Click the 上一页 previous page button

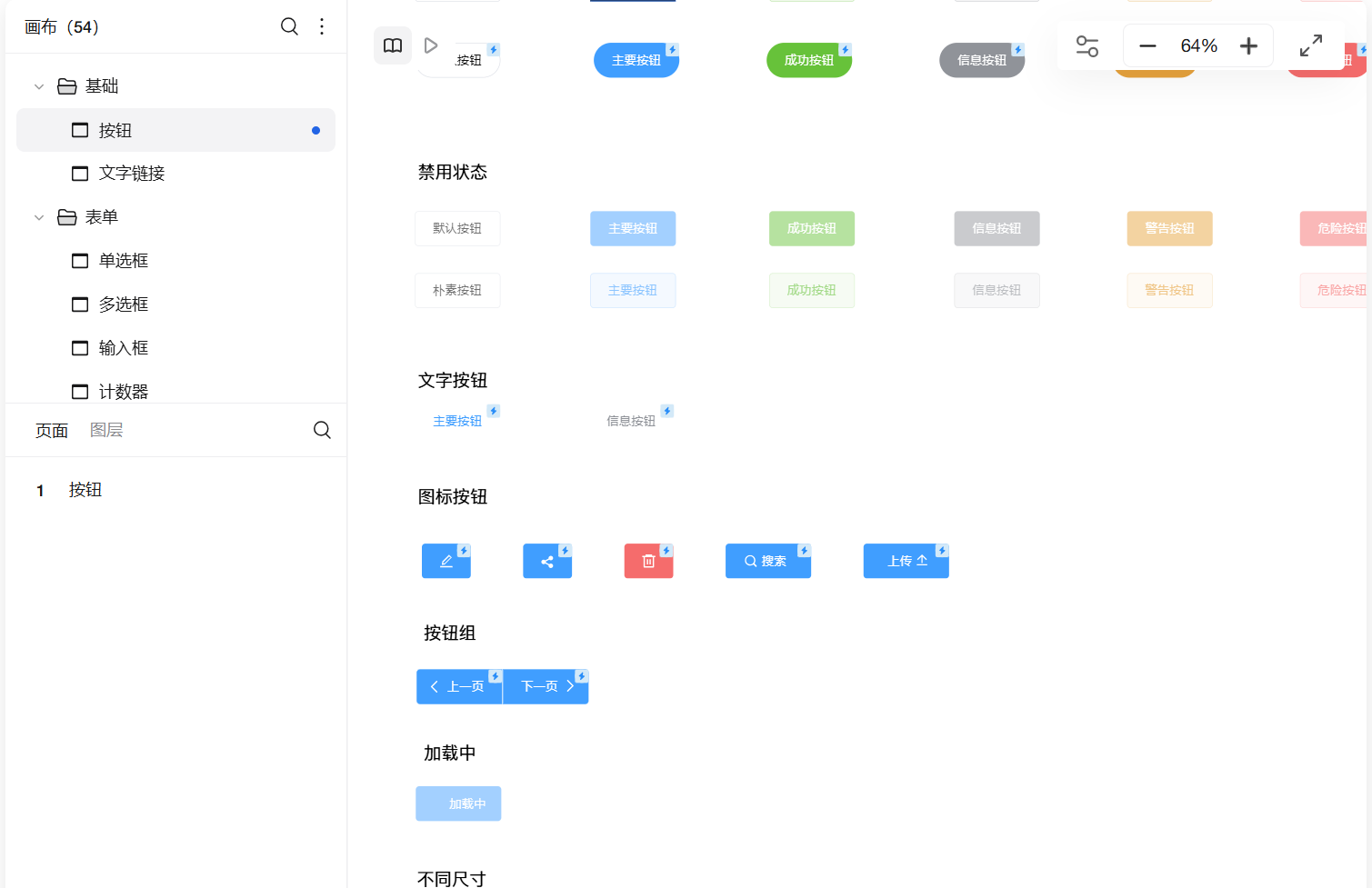click(x=459, y=686)
